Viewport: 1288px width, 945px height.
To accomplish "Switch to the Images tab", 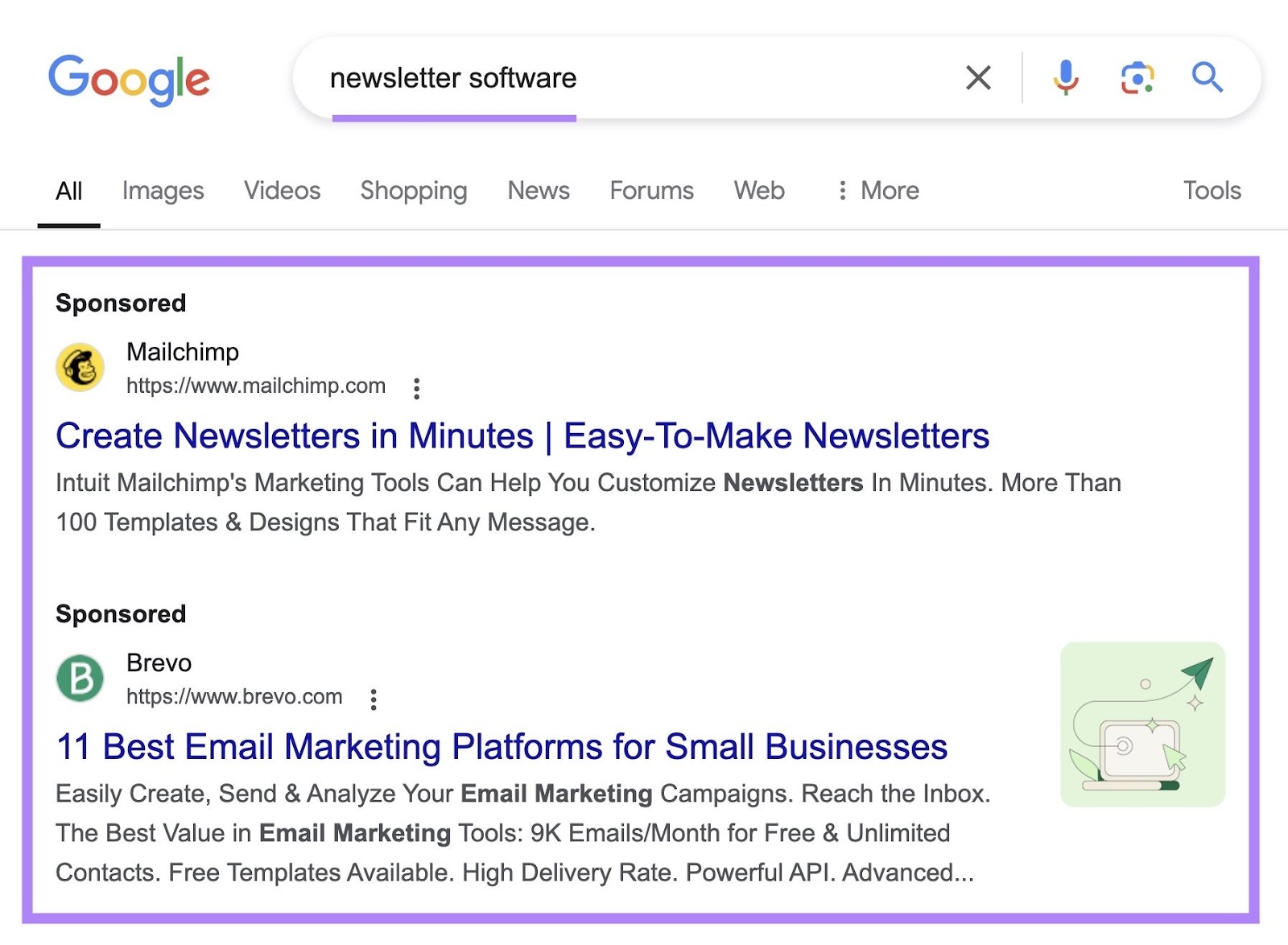I will click(x=162, y=191).
